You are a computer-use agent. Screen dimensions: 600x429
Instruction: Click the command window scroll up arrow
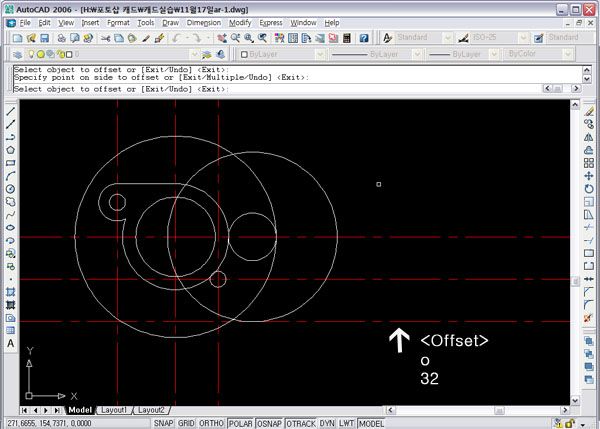point(587,70)
